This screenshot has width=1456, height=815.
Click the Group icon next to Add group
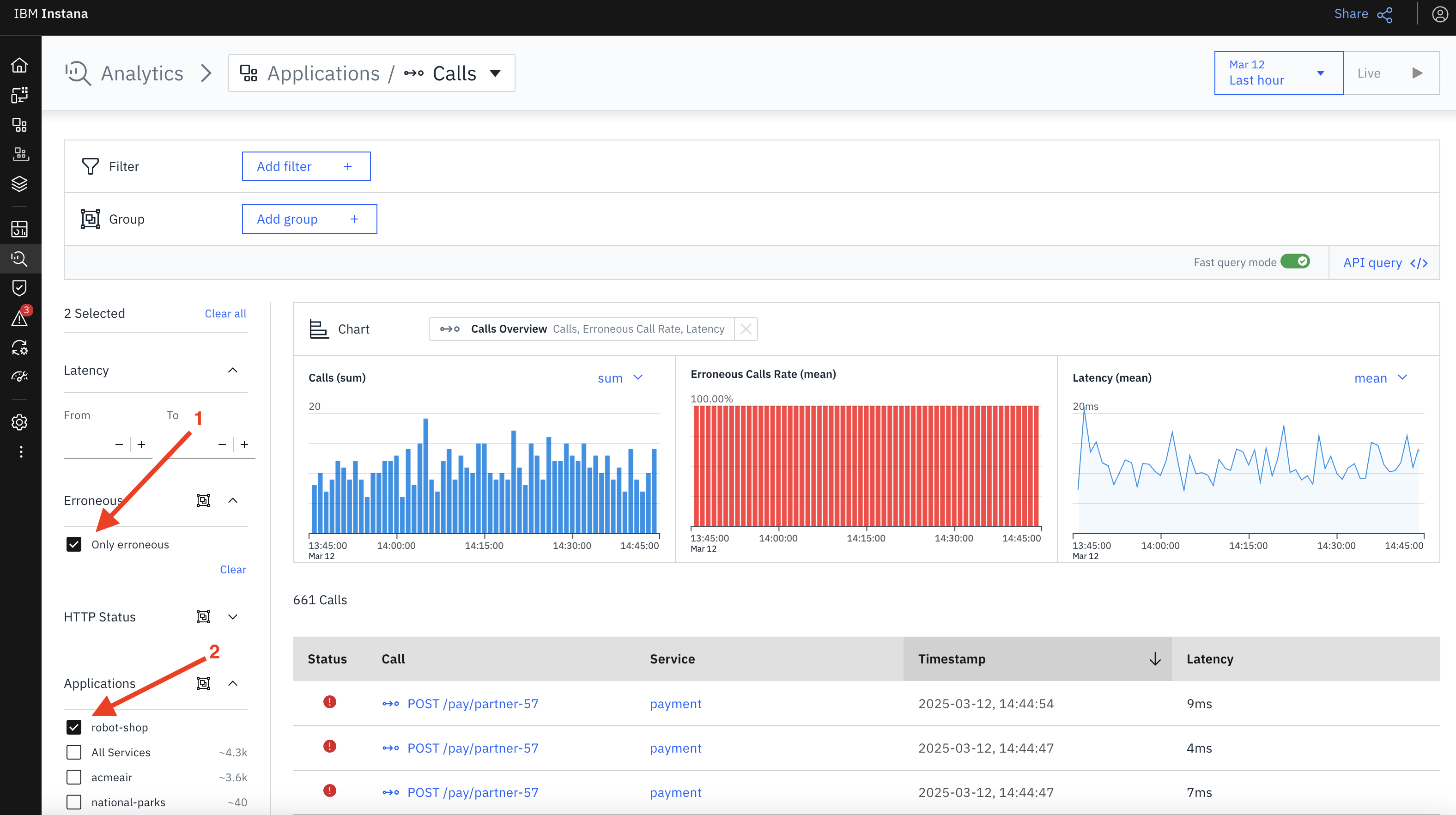tap(91, 219)
